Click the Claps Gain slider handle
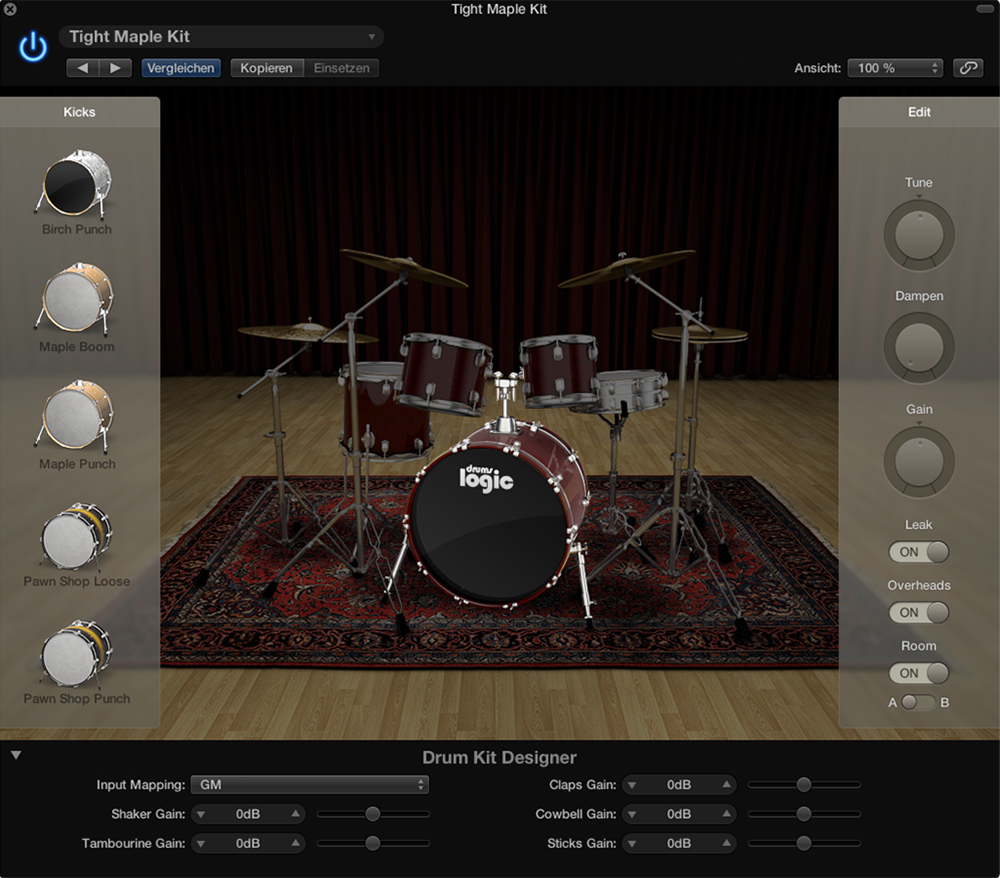Image resolution: width=1000 pixels, height=878 pixels. 803,785
